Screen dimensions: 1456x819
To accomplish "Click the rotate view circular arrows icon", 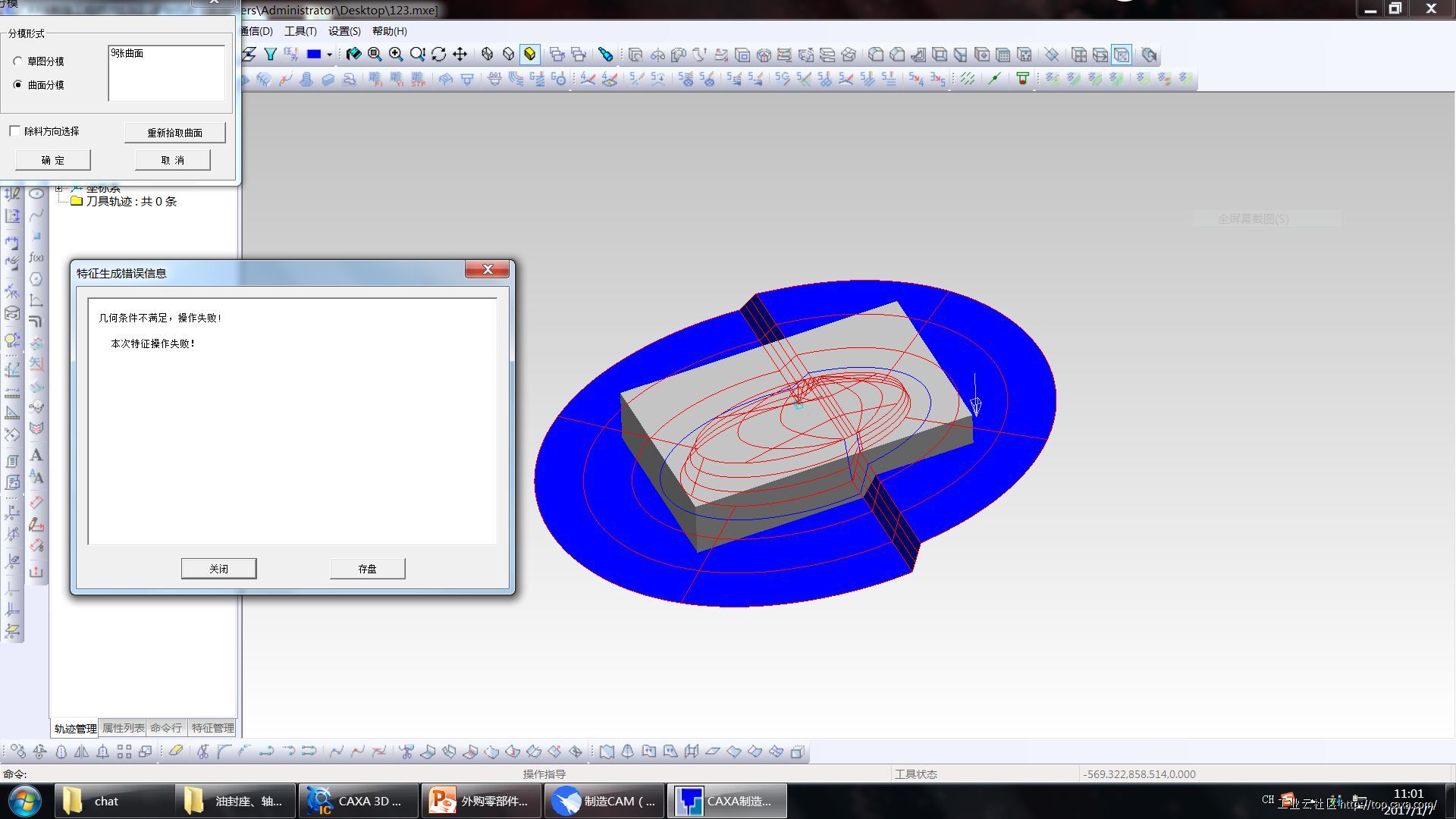I will [438, 55].
